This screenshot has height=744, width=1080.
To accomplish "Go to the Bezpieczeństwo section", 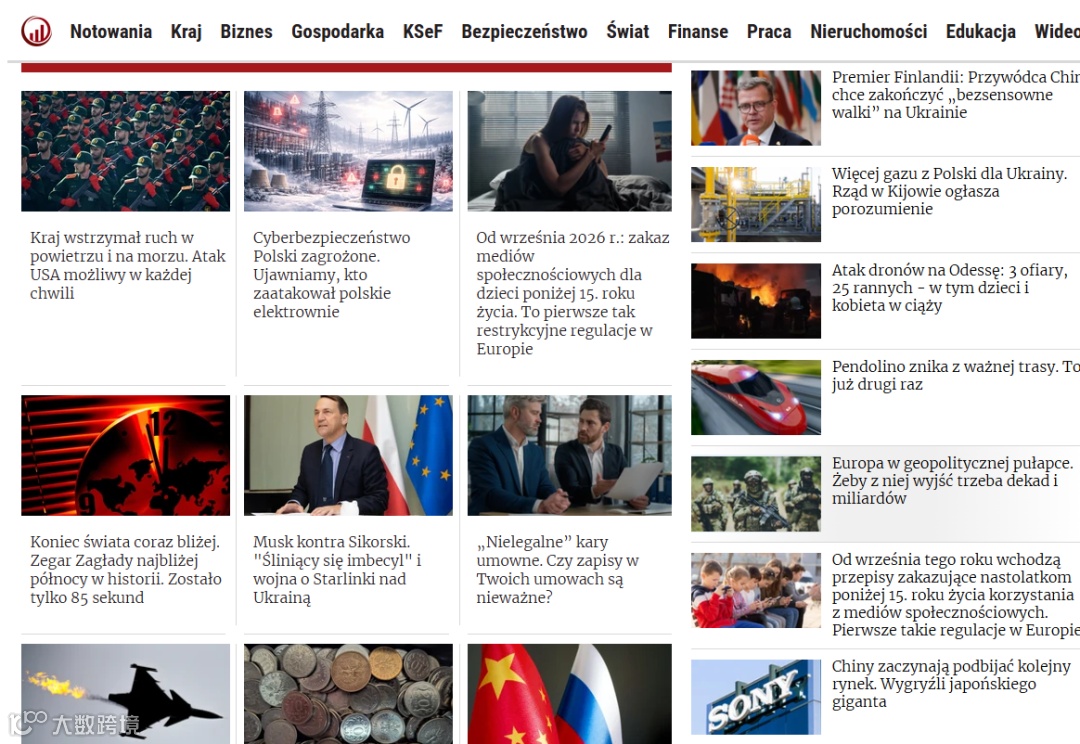I will coord(524,32).
